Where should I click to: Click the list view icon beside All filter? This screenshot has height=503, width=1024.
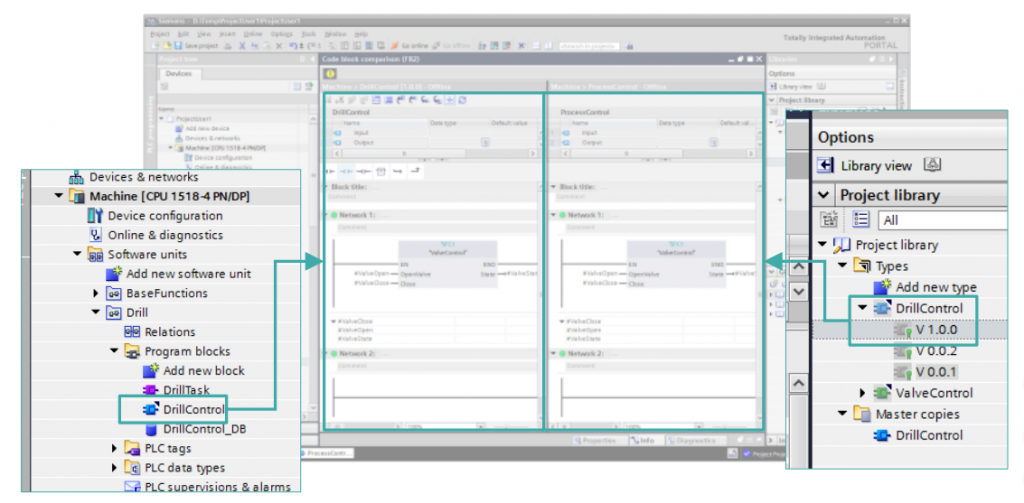coord(861,220)
